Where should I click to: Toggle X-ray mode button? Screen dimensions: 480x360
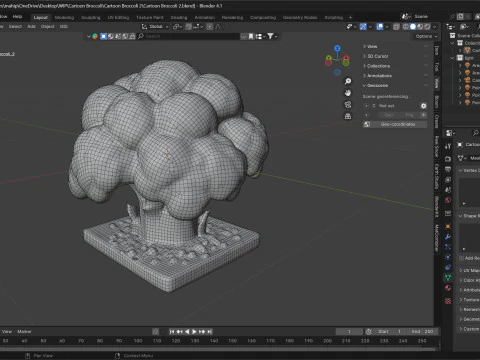(396, 27)
